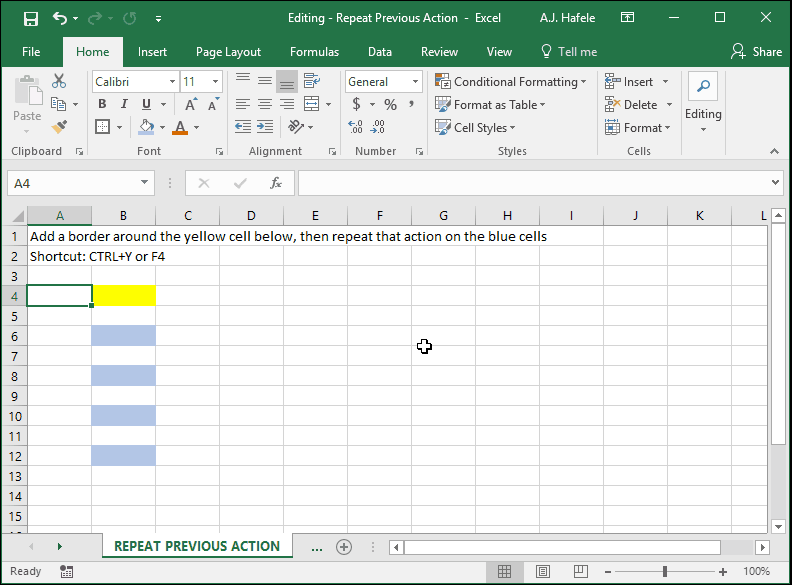Toggle Bold formatting
The width and height of the screenshot is (792, 585).
tap(103, 104)
